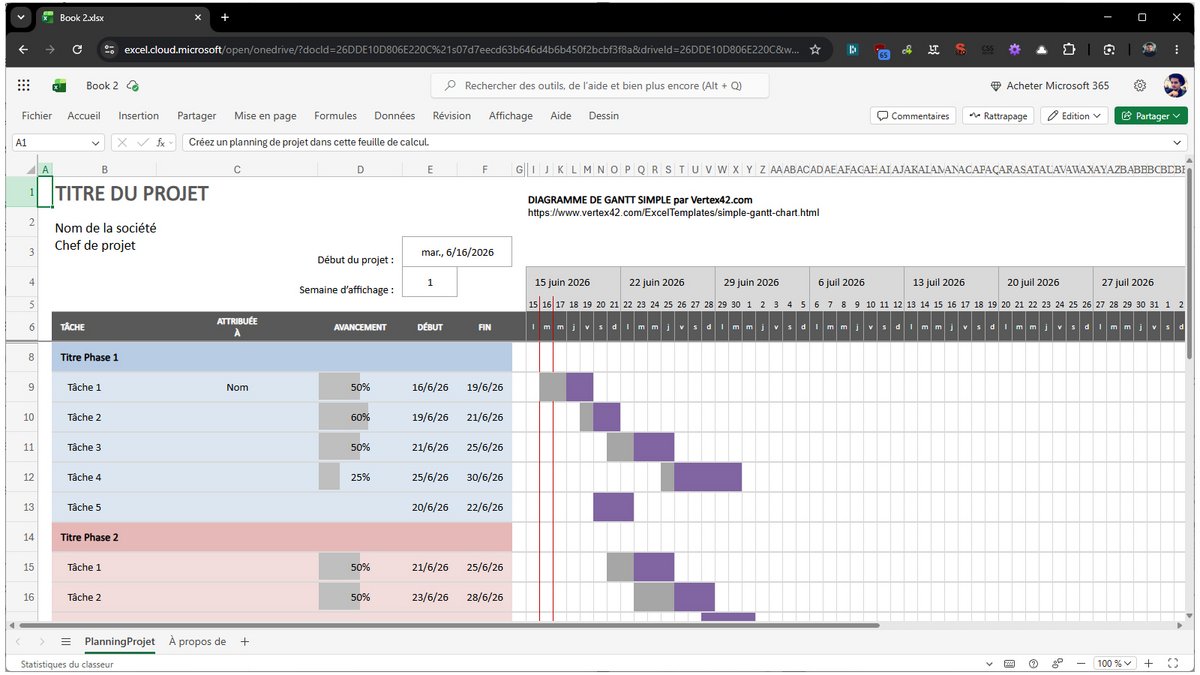Enter full screen view icon

pyautogui.click(x=1175, y=664)
